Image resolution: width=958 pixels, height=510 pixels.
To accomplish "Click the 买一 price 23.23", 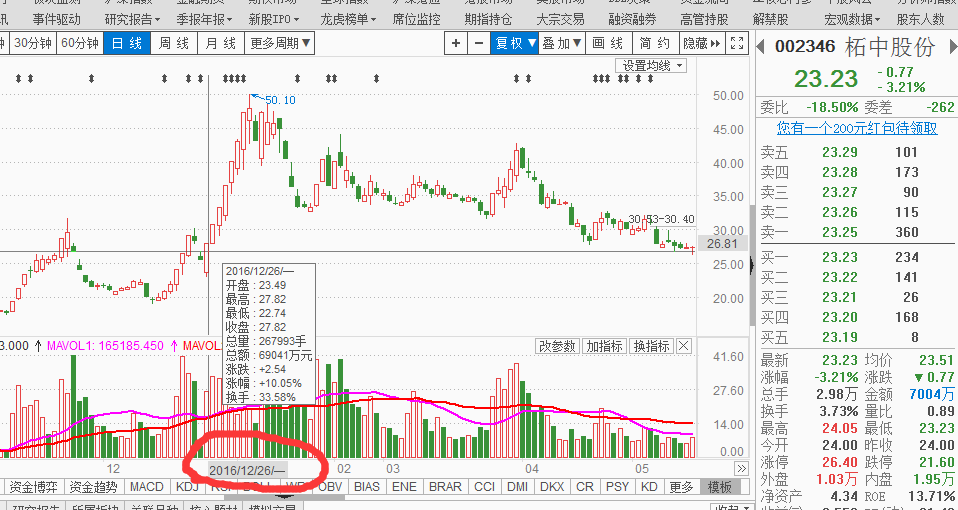I will pos(839,257).
